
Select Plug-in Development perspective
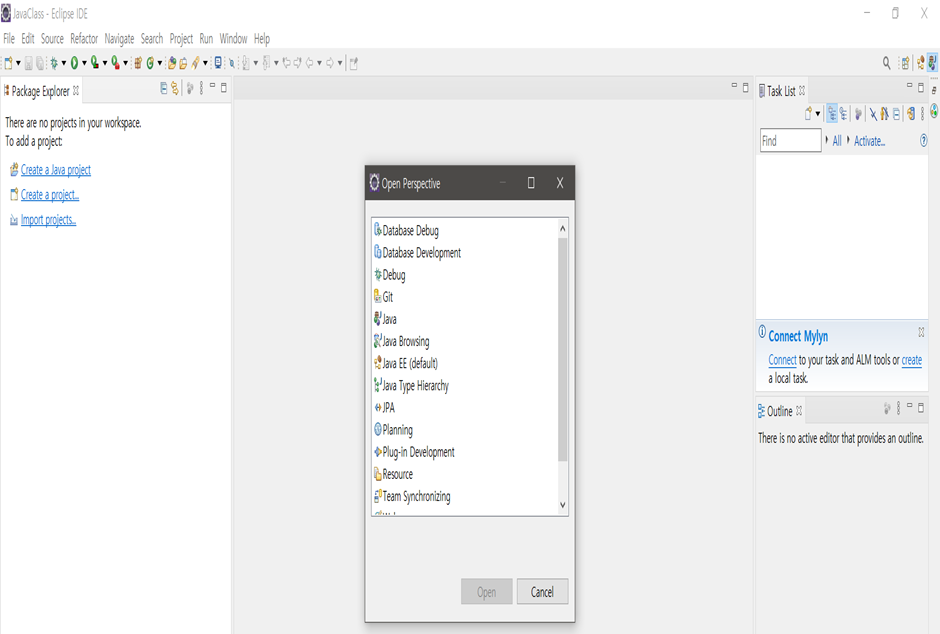click(x=418, y=452)
